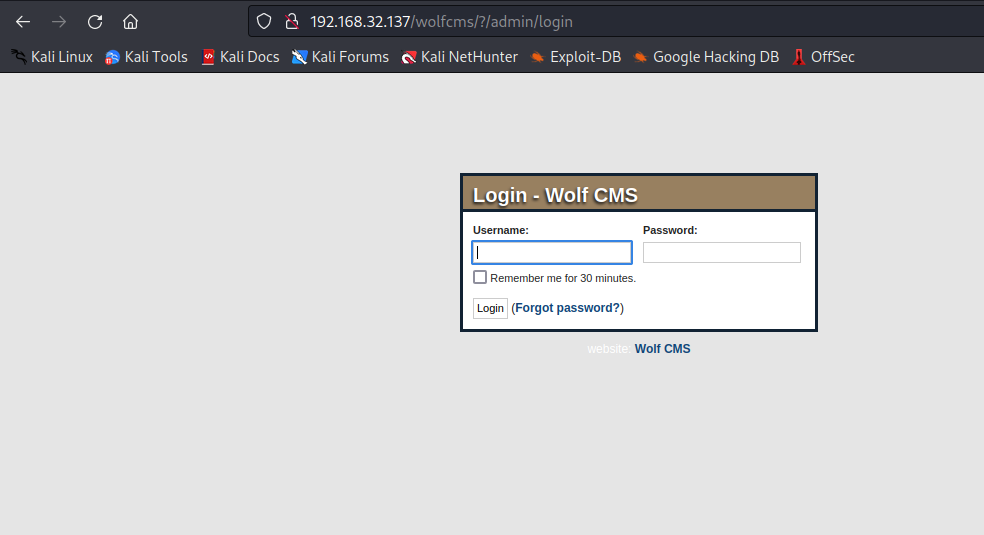This screenshot has height=535, width=984.
Task: Open the OffSec bookmark
Action: pos(823,57)
